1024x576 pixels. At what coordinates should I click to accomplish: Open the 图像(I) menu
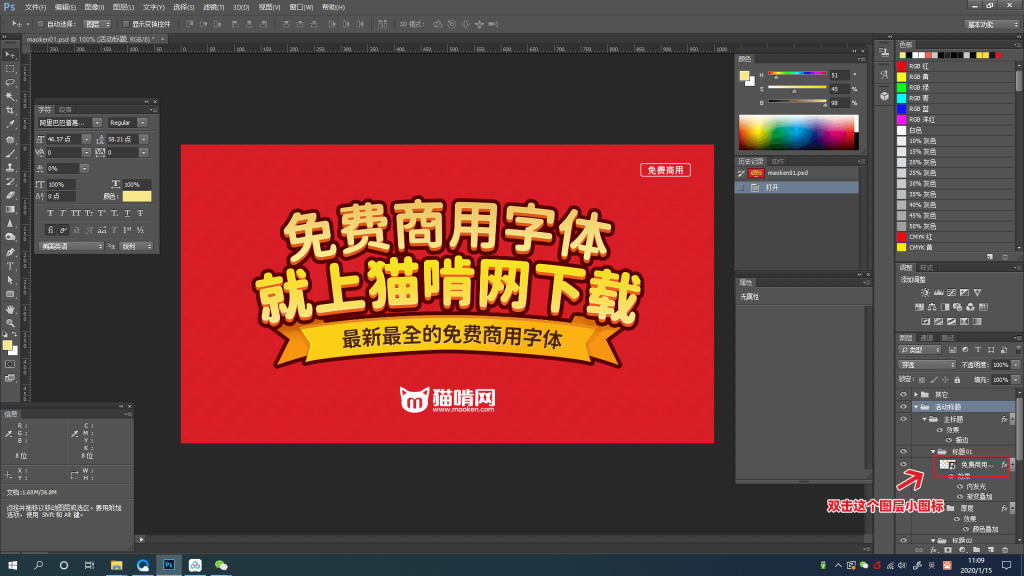(x=94, y=7)
